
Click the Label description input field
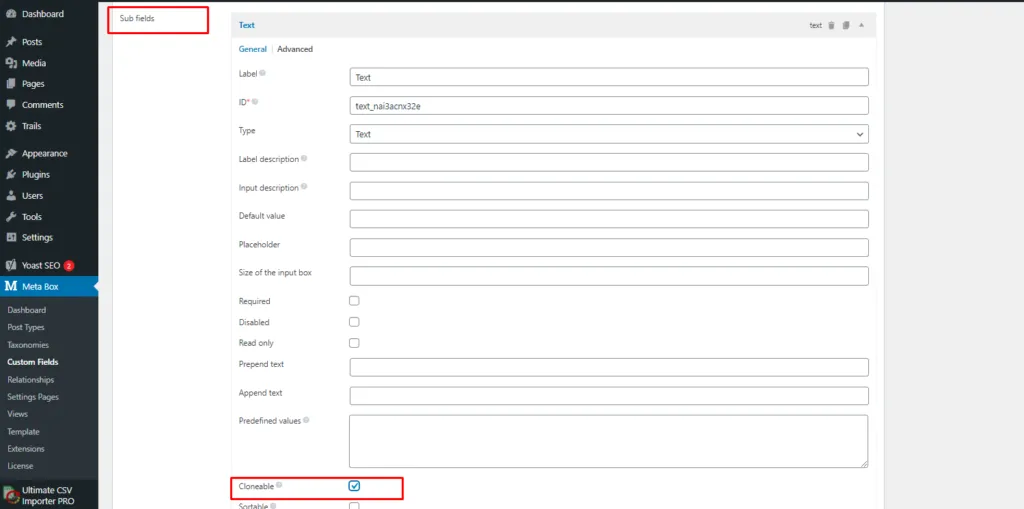[x=609, y=162]
